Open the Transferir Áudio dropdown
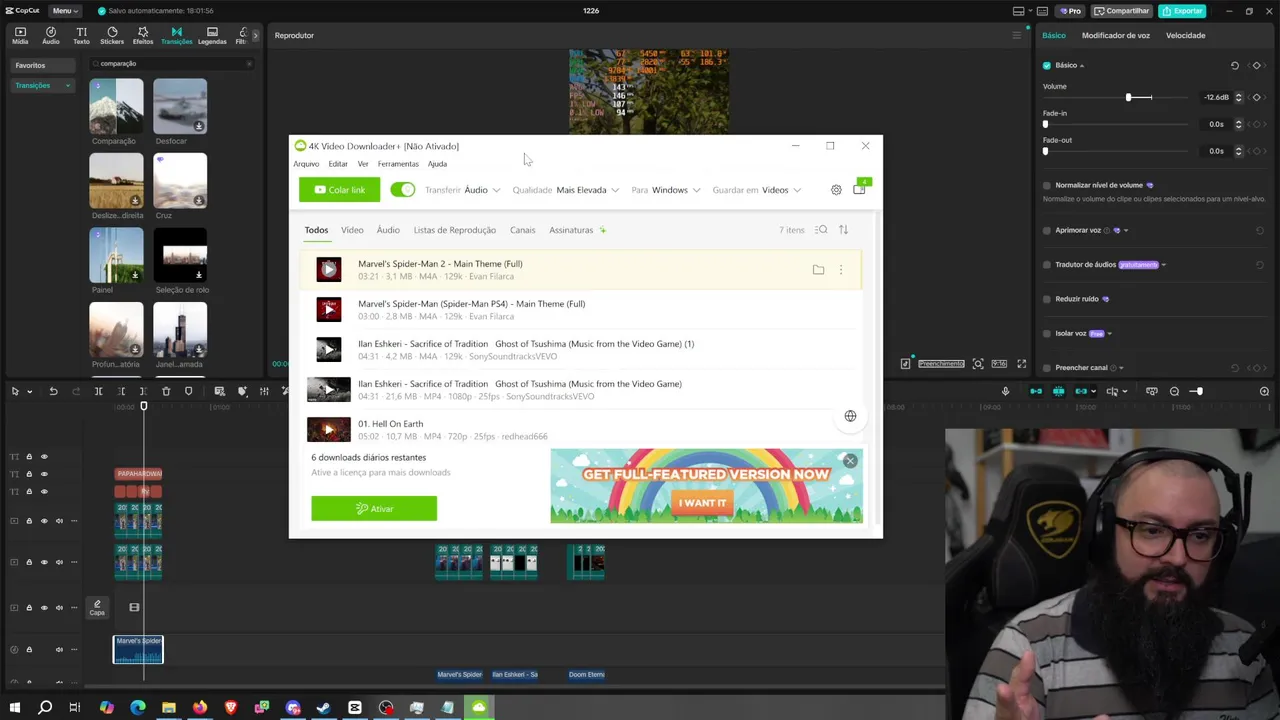1280x720 pixels. 462,190
